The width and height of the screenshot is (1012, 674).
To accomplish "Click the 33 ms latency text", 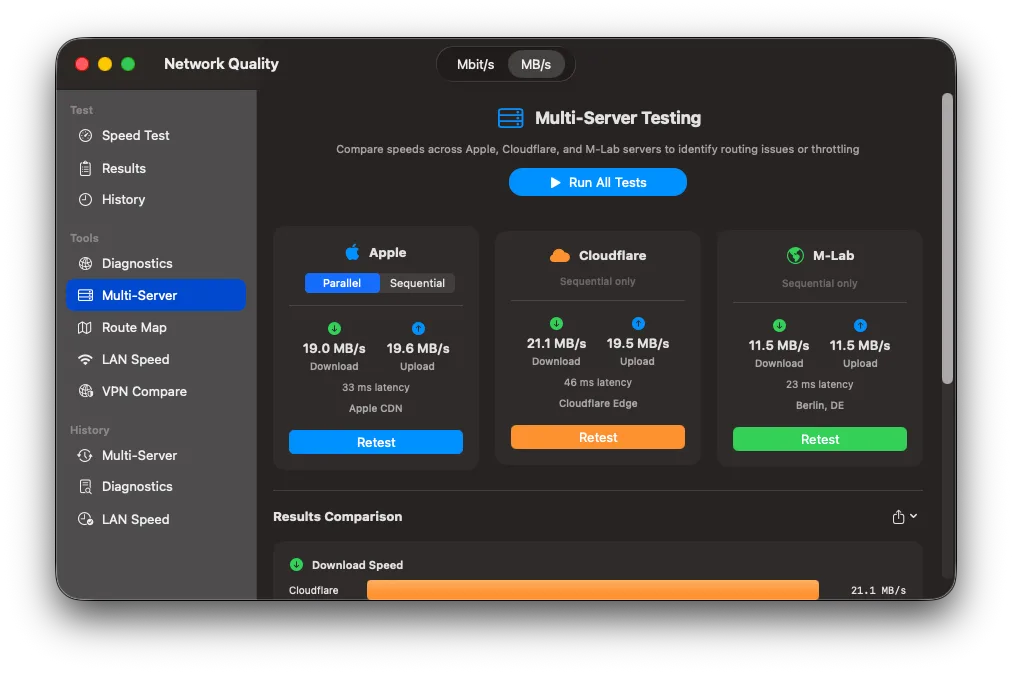I will coord(376,387).
